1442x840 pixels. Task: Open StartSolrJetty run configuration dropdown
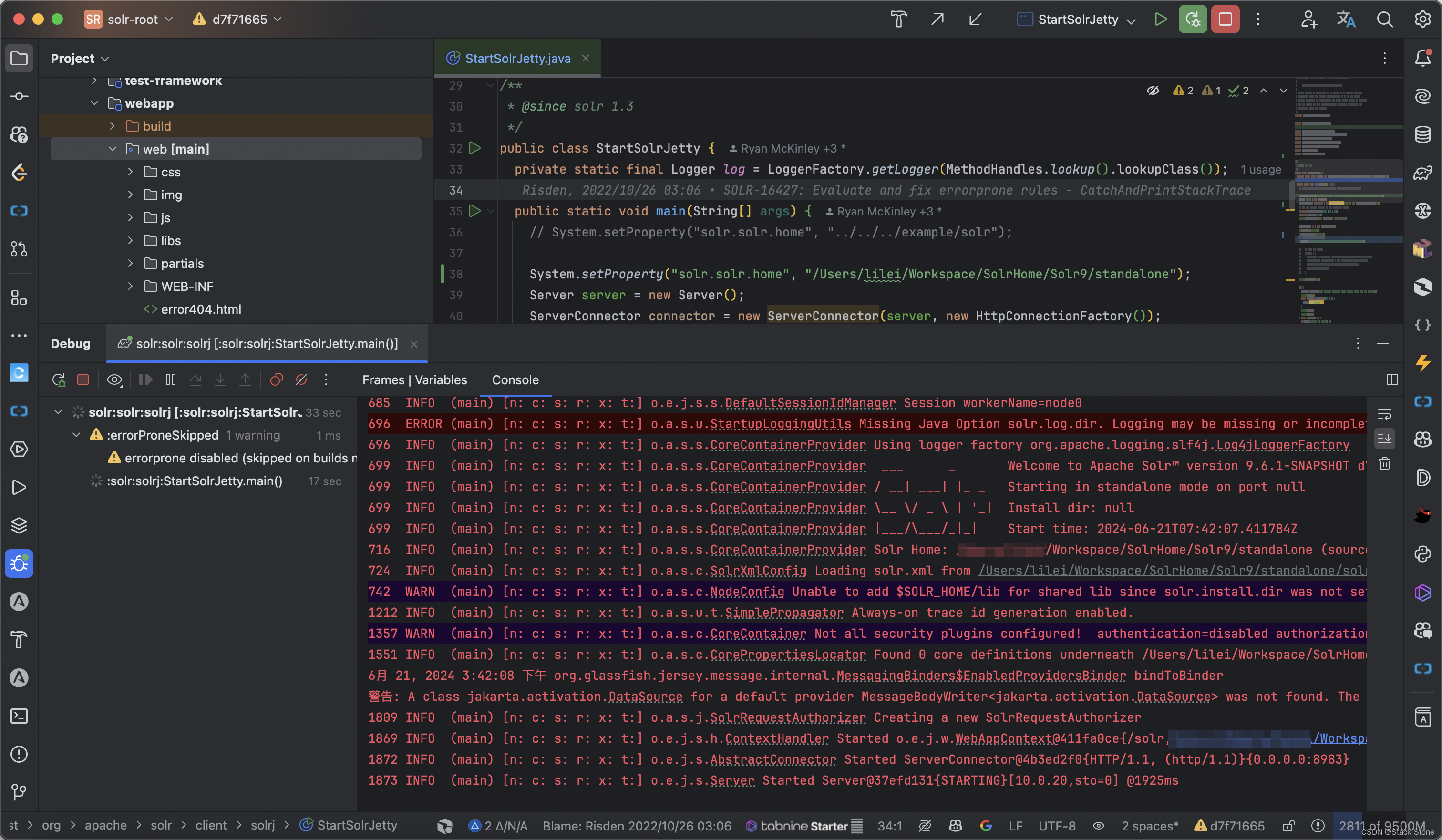(x=1077, y=20)
